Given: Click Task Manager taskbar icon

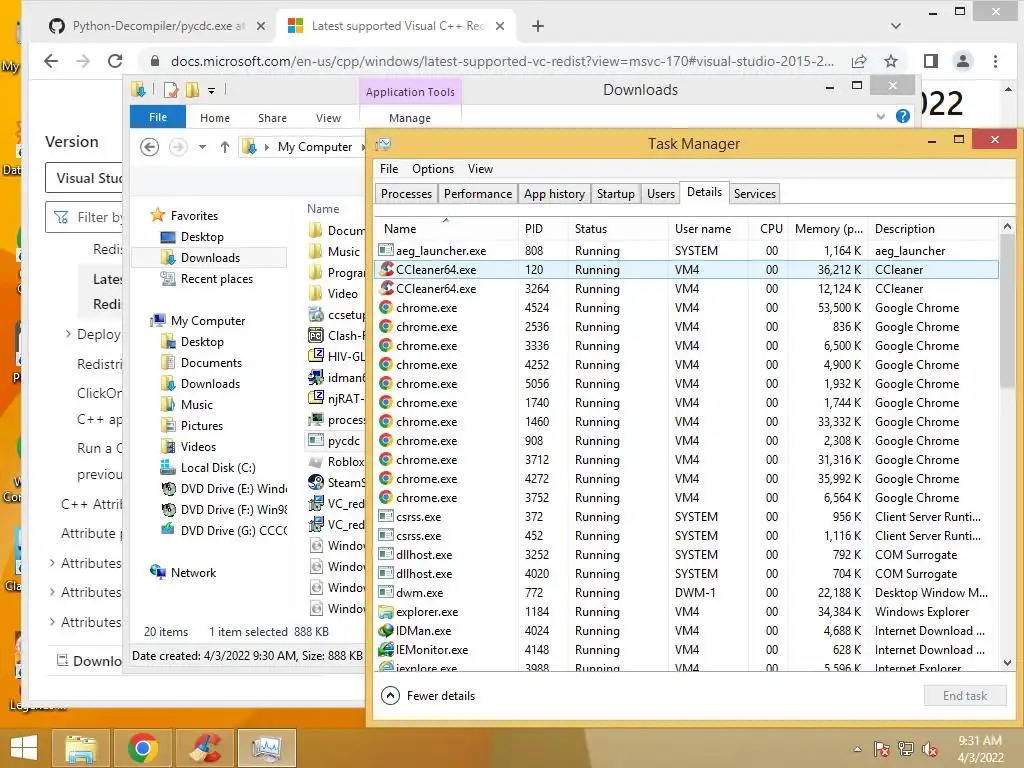Looking at the screenshot, I should tap(266, 748).
